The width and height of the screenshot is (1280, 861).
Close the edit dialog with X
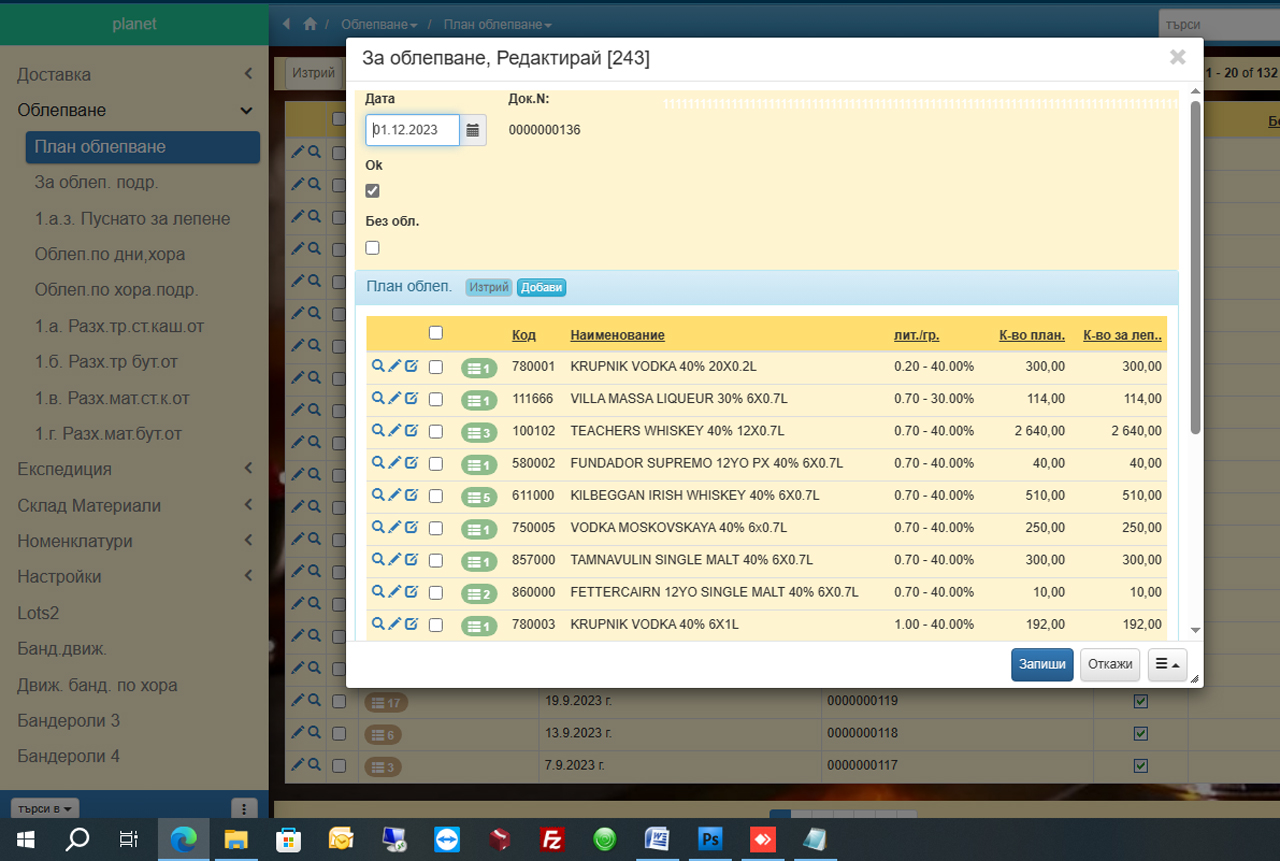[x=1178, y=58]
